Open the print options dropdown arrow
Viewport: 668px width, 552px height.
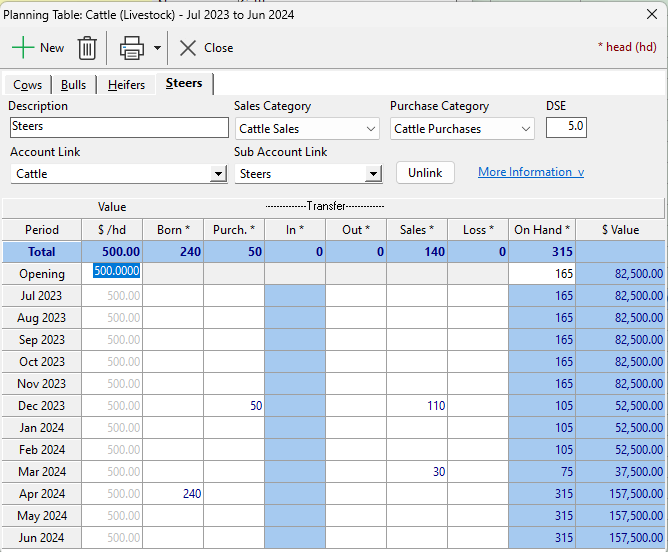tap(157, 48)
